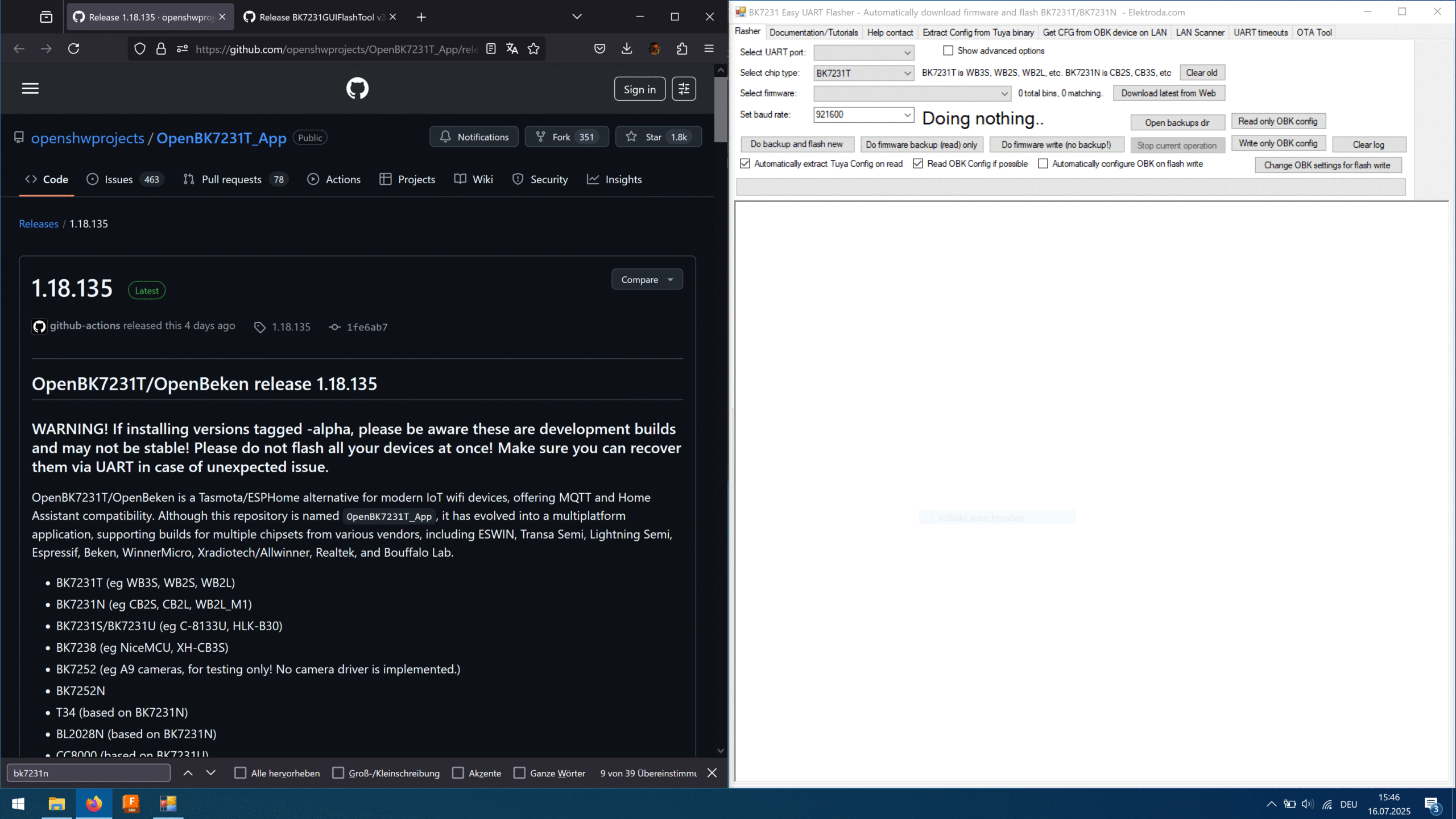This screenshot has width=1456, height=819.
Task: Focus the find bar text field
Action: [89, 773]
